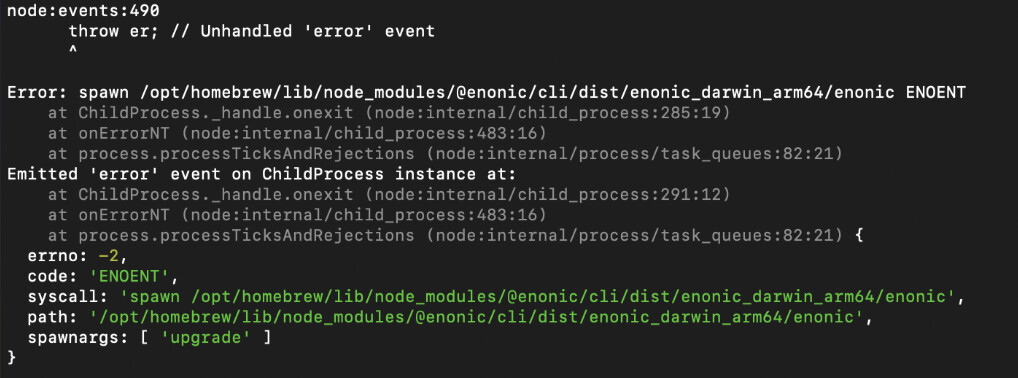
Task: Click the caret marker under throw
Action: (x=73, y=50)
